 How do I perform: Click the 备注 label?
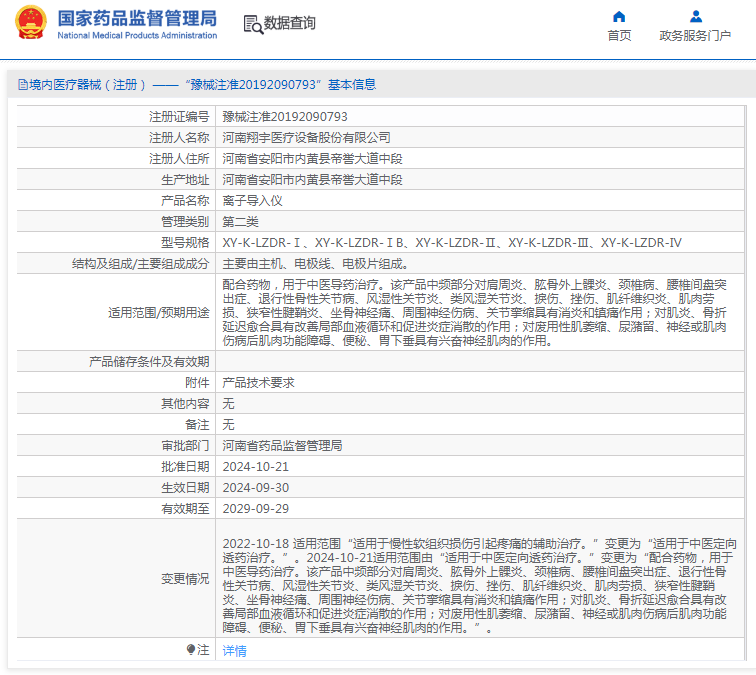click(197, 425)
